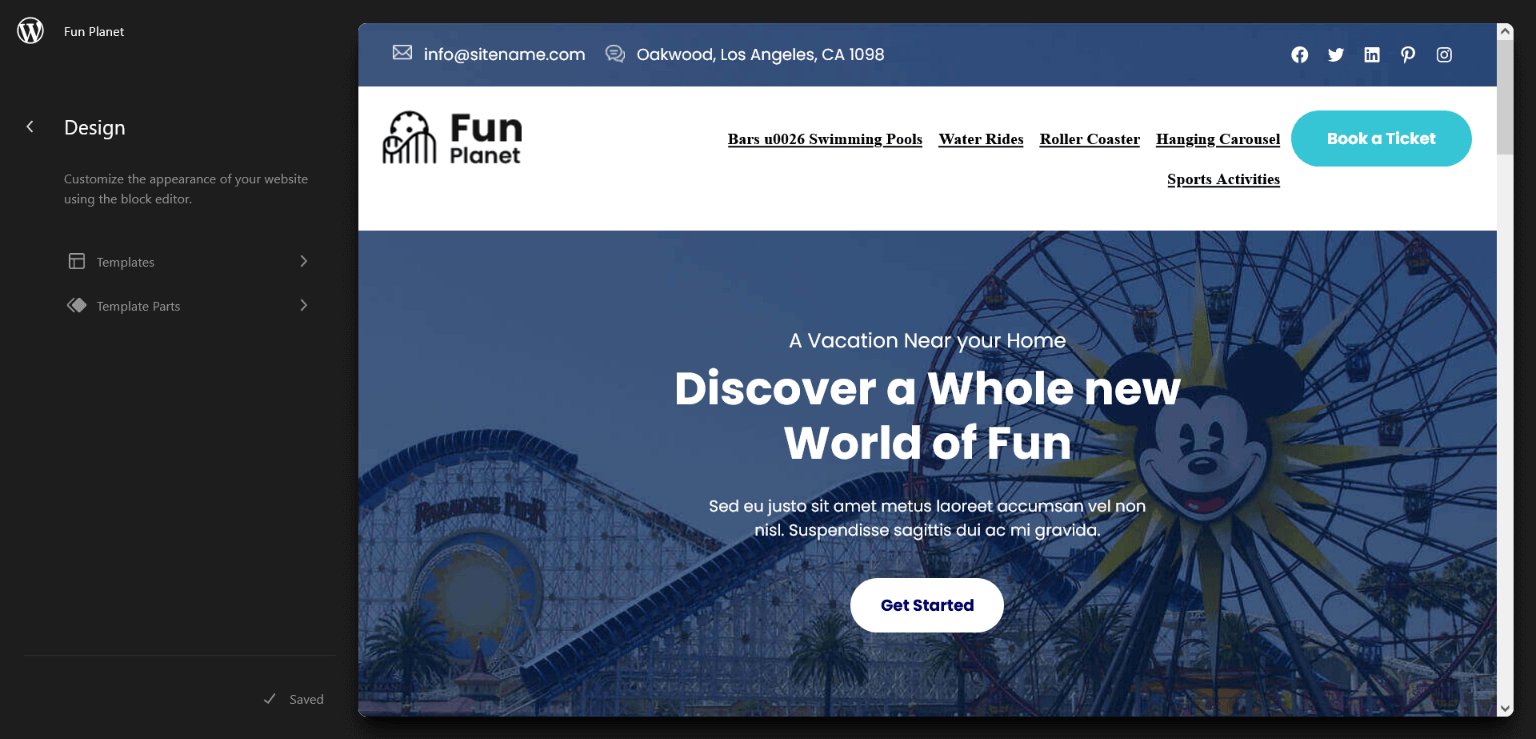This screenshot has width=1536, height=739.
Task: Click the Saved checkmark icon
Action: click(269, 699)
